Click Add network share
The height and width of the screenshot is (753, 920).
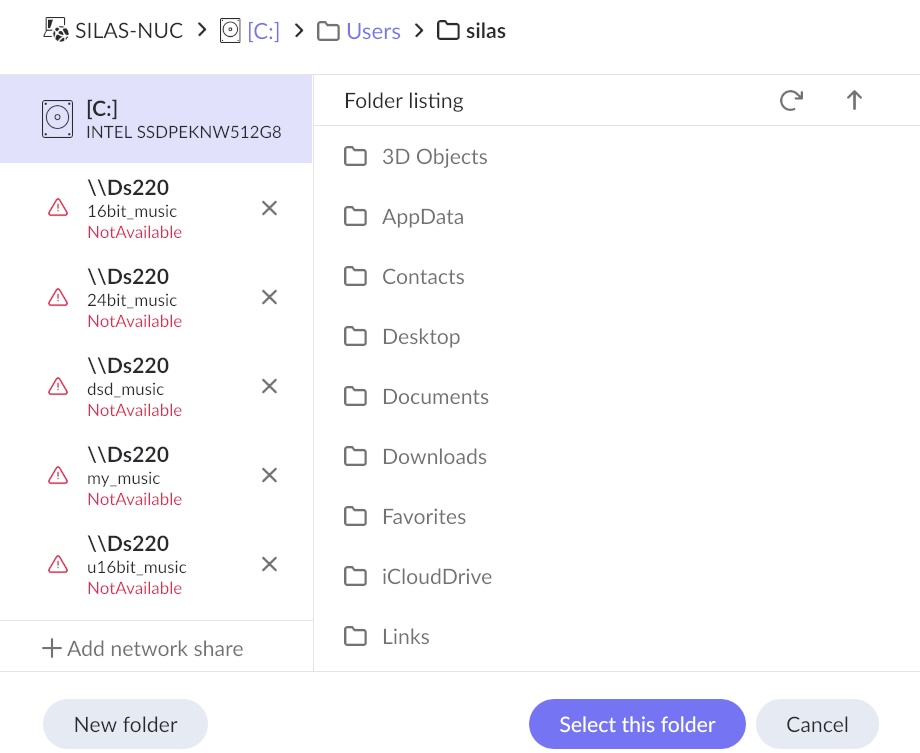tap(143, 649)
